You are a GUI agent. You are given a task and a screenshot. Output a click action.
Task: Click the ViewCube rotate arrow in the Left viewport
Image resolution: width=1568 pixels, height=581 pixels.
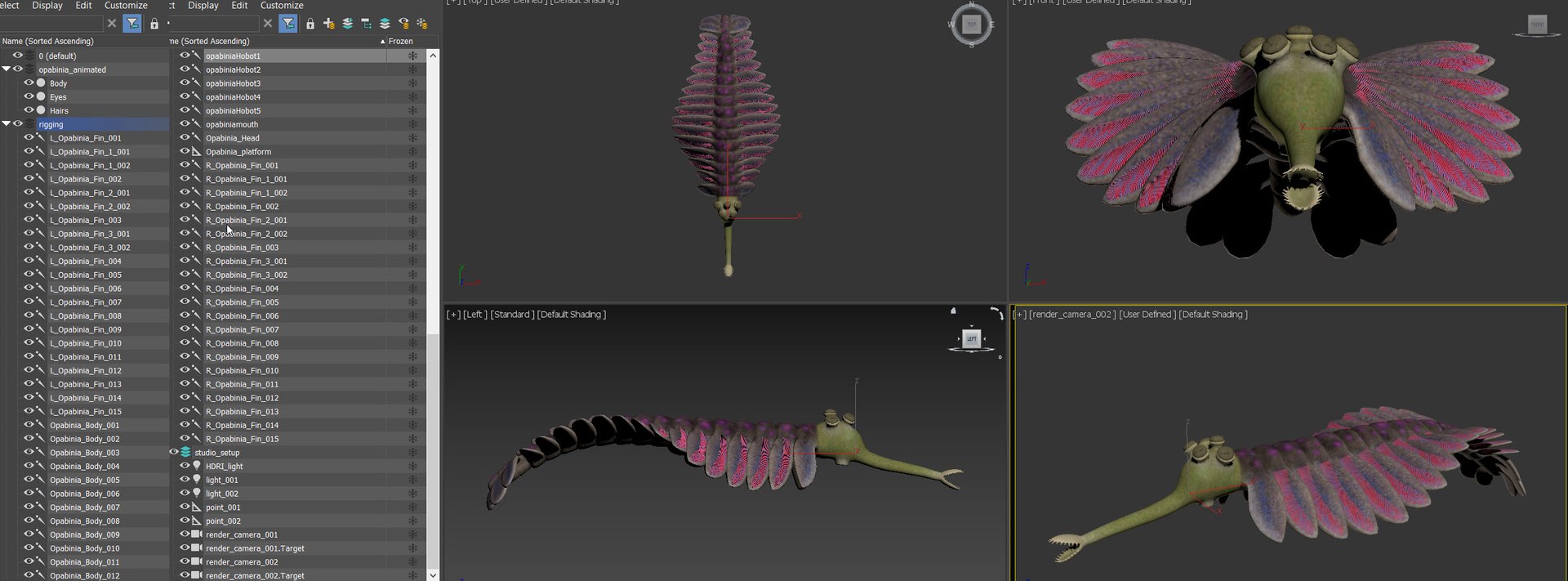click(996, 312)
